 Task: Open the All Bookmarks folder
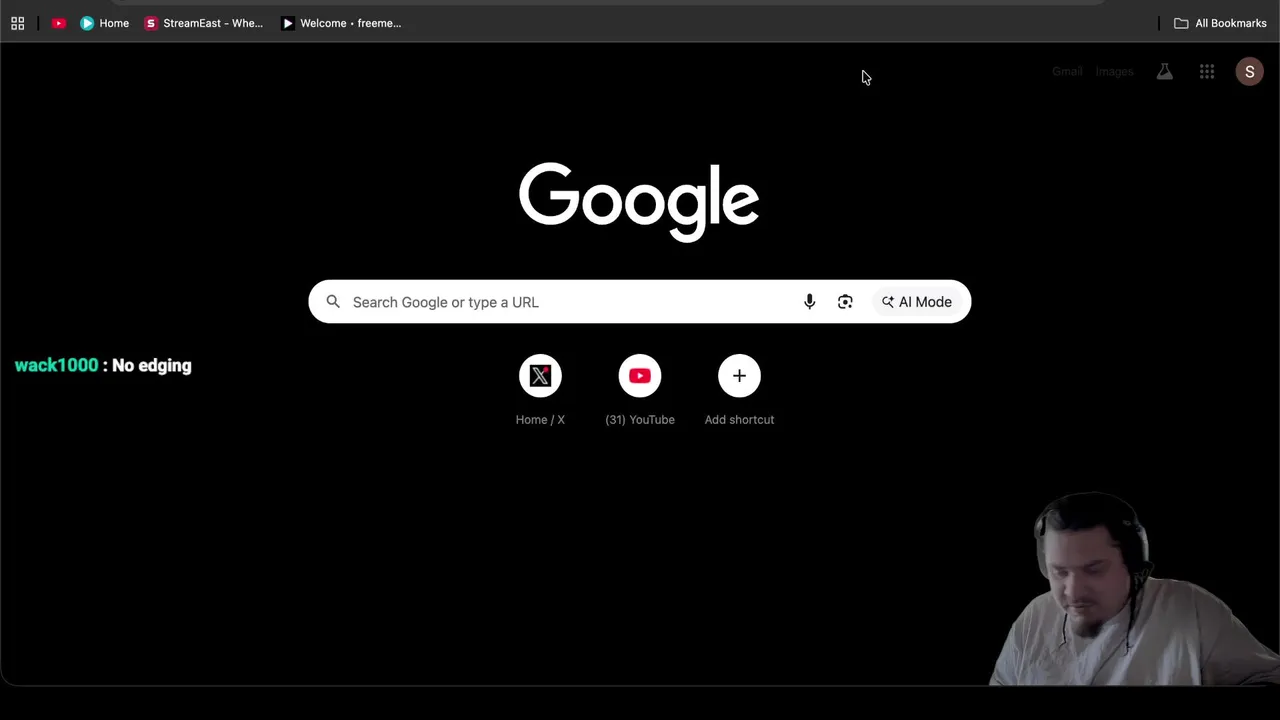pyautogui.click(x=1220, y=23)
